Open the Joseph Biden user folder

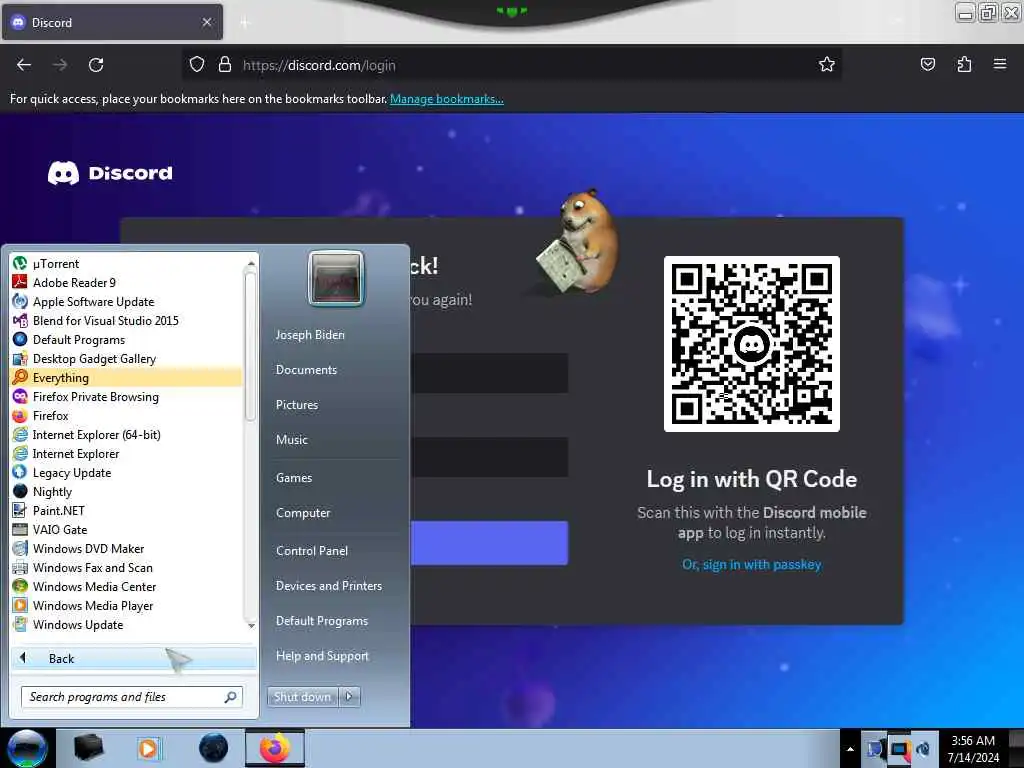click(310, 334)
